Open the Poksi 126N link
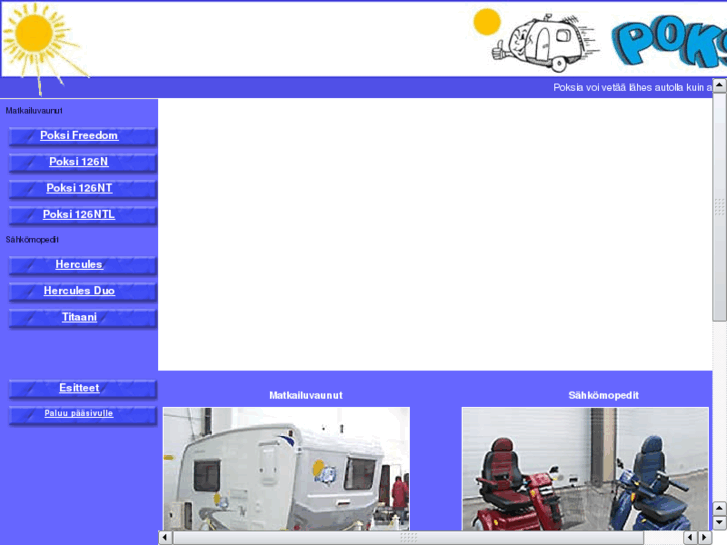The width and height of the screenshot is (727, 545). point(79,162)
